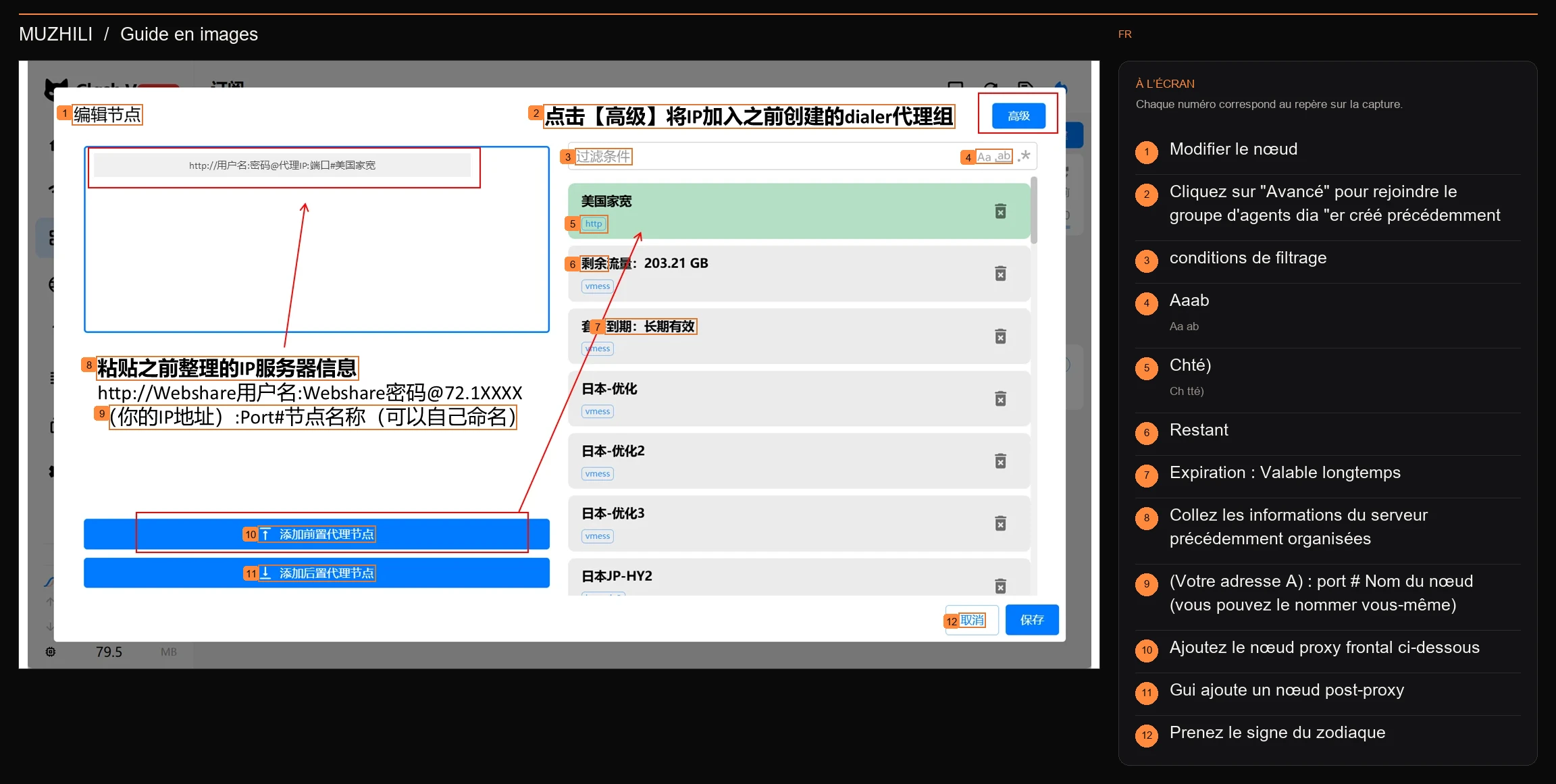Delete the 日本-优化2 node
Image resolution: width=1556 pixels, height=784 pixels.
1000,461
